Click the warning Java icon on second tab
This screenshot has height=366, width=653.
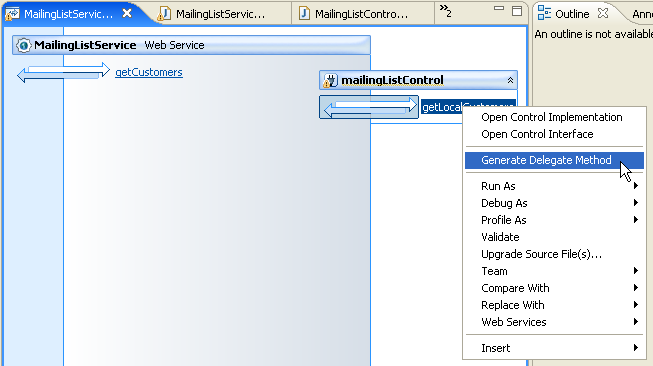click(x=164, y=14)
